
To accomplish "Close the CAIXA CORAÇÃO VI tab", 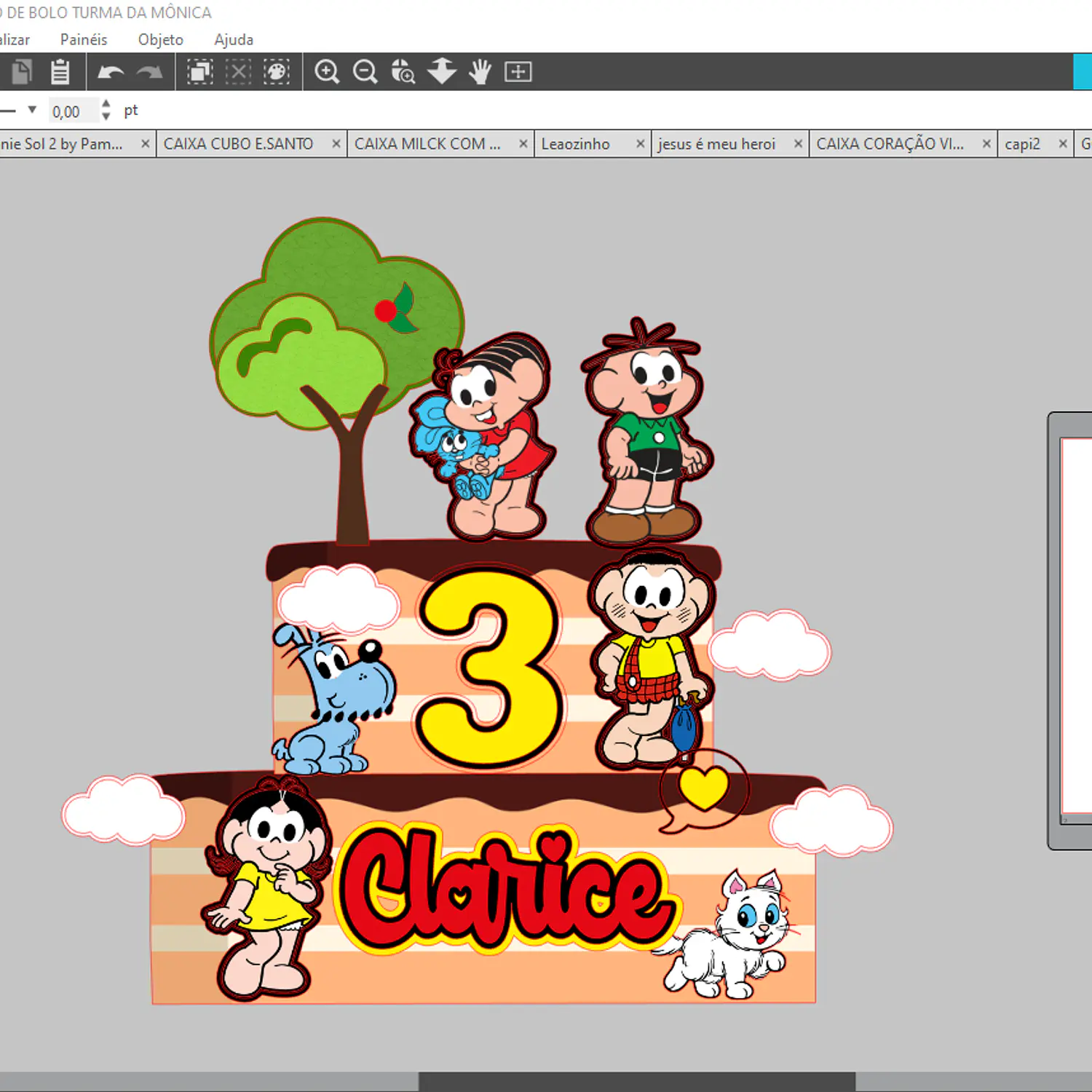I will tap(987, 143).
